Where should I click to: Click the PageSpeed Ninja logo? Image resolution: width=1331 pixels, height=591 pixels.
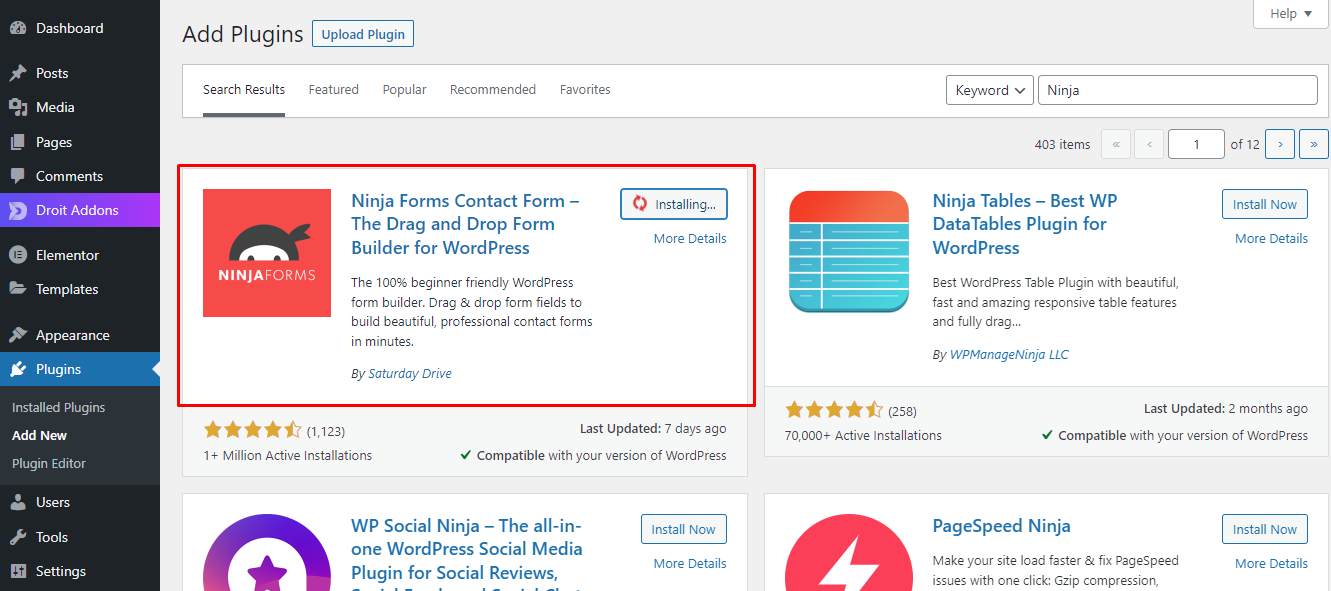tap(849, 553)
